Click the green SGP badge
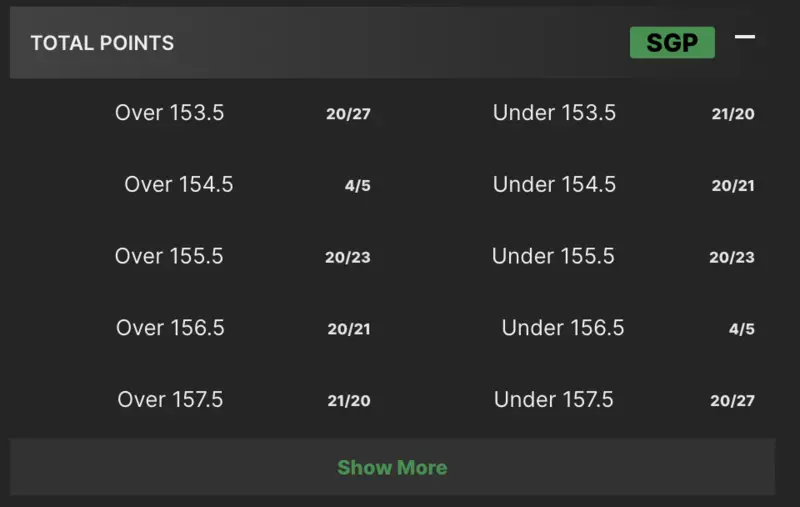800x507 pixels. [x=672, y=43]
